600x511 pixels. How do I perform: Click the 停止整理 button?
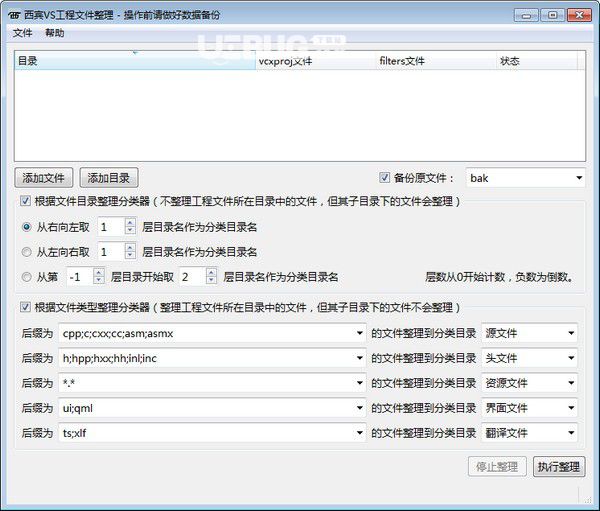click(497, 467)
